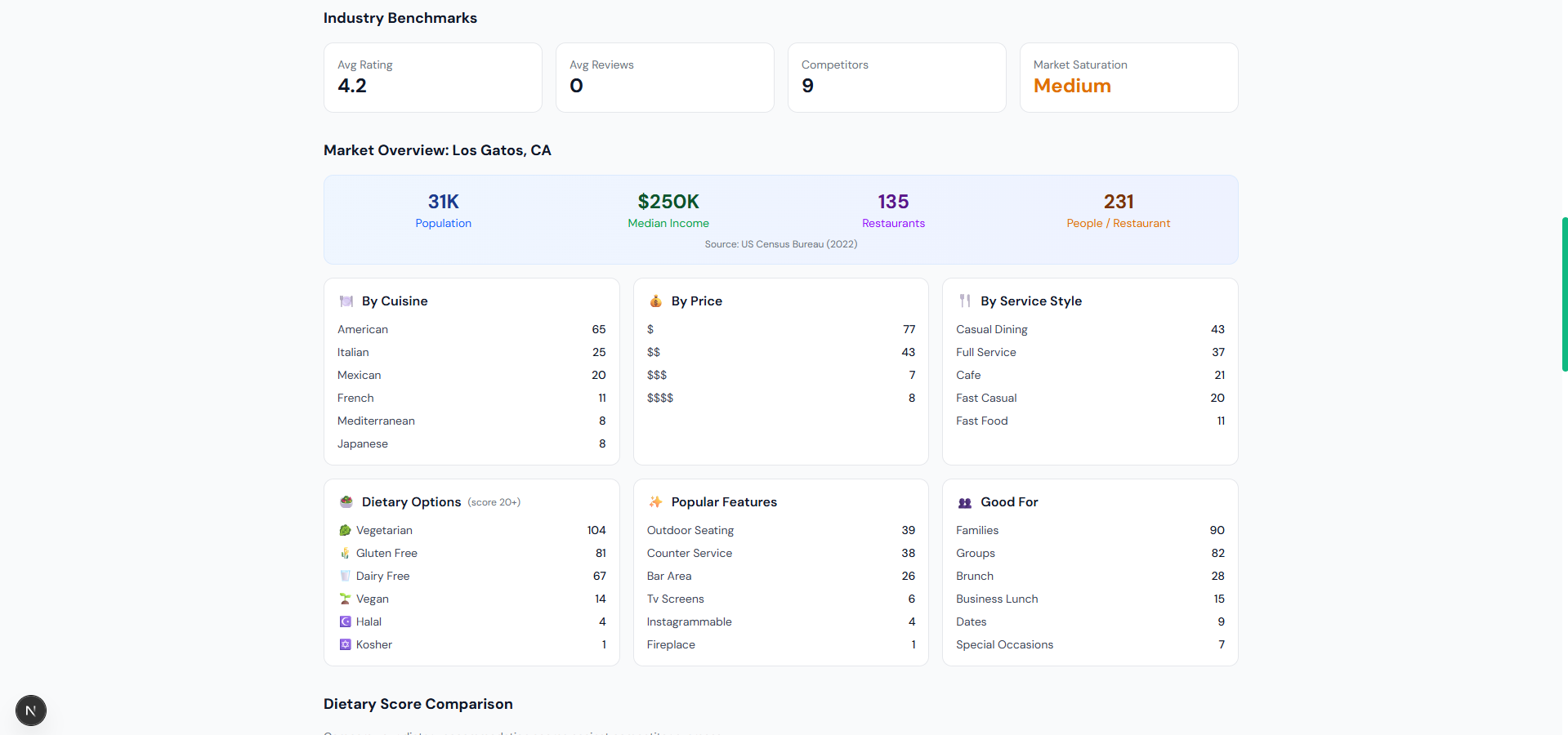Select the Competitors count card
This screenshot has width=1568, height=735.
pyautogui.click(x=896, y=78)
